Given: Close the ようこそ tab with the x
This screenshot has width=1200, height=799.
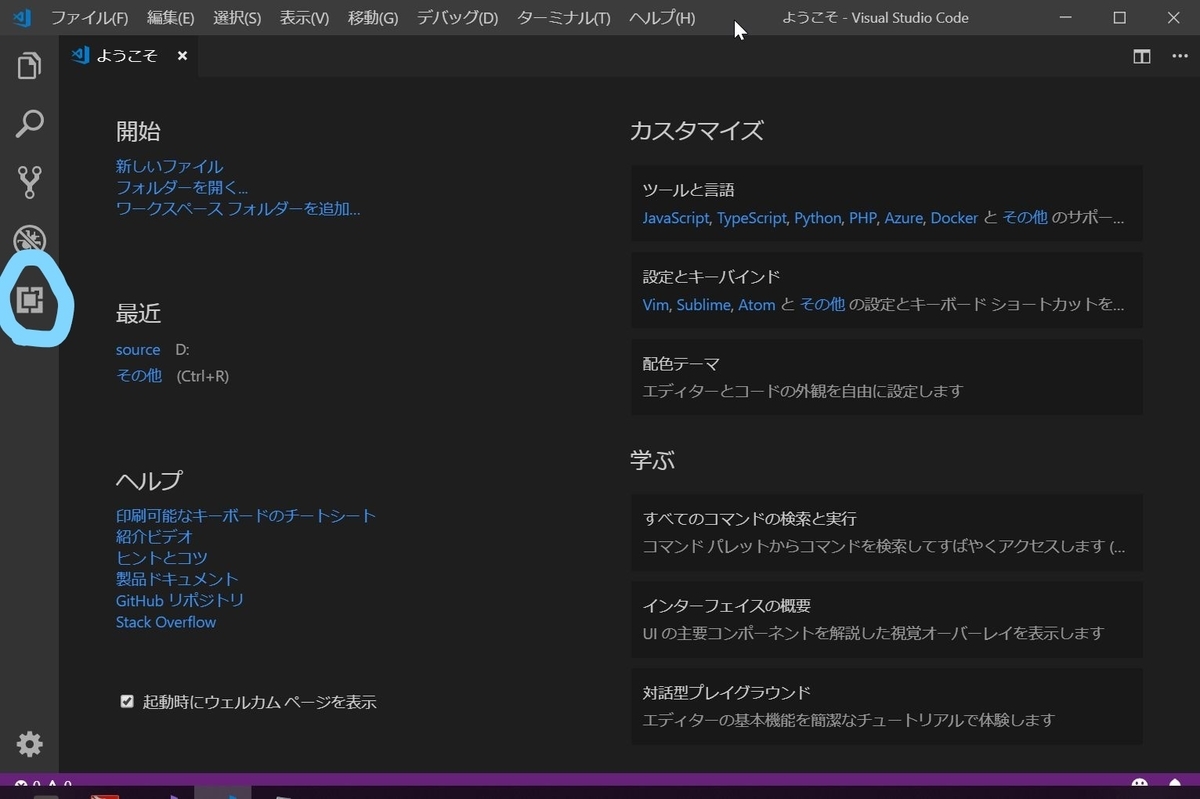Looking at the screenshot, I should point(181,56).
